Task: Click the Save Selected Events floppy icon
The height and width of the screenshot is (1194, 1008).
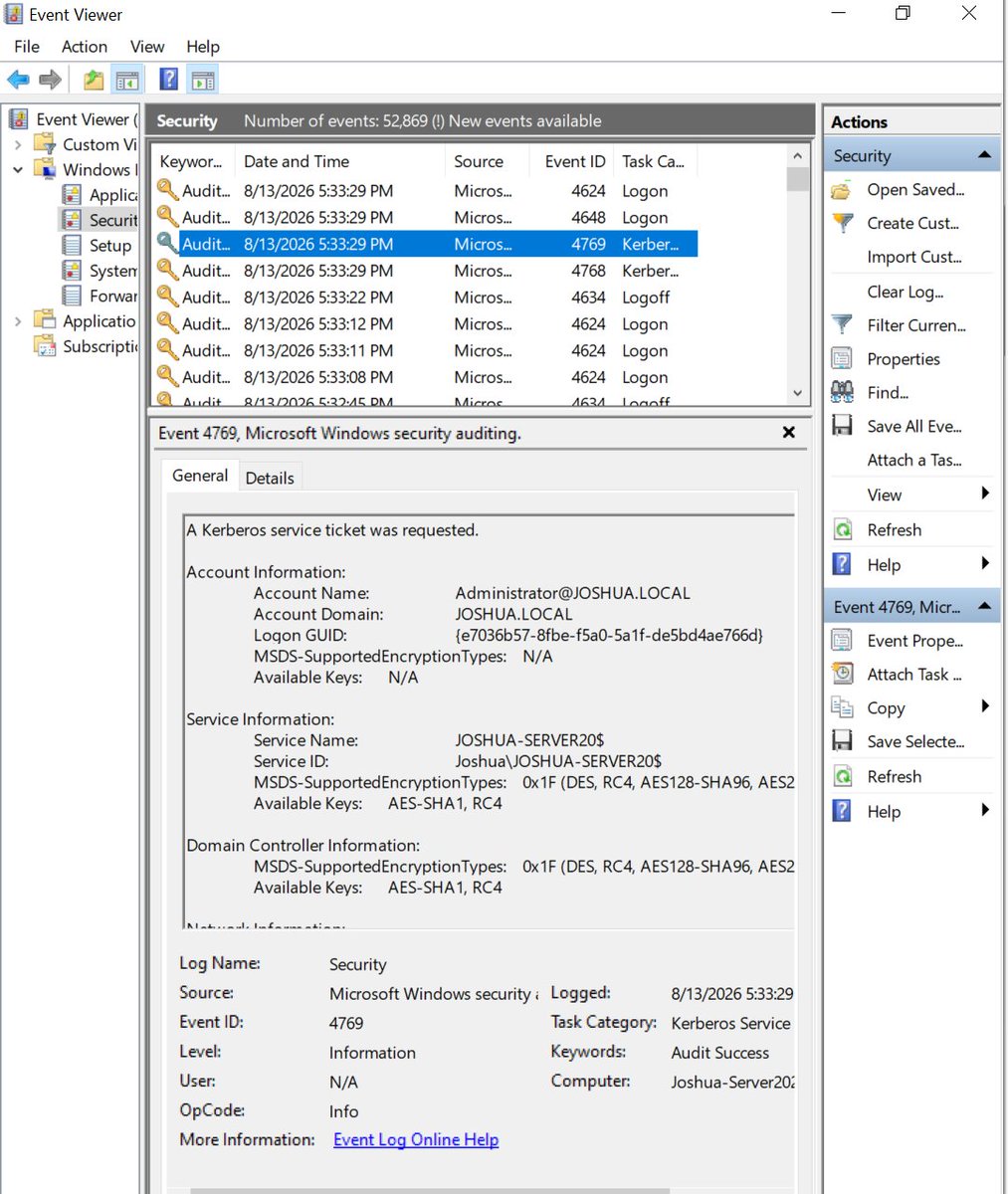Action: coord(842,741)
